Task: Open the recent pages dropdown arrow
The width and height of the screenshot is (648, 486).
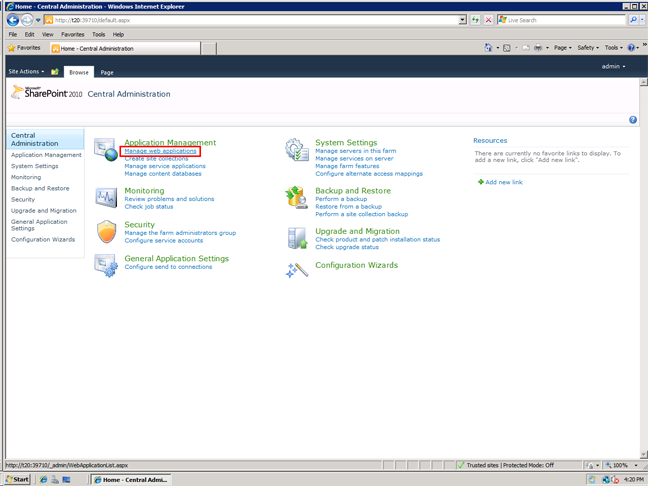Action: point(38,20)
